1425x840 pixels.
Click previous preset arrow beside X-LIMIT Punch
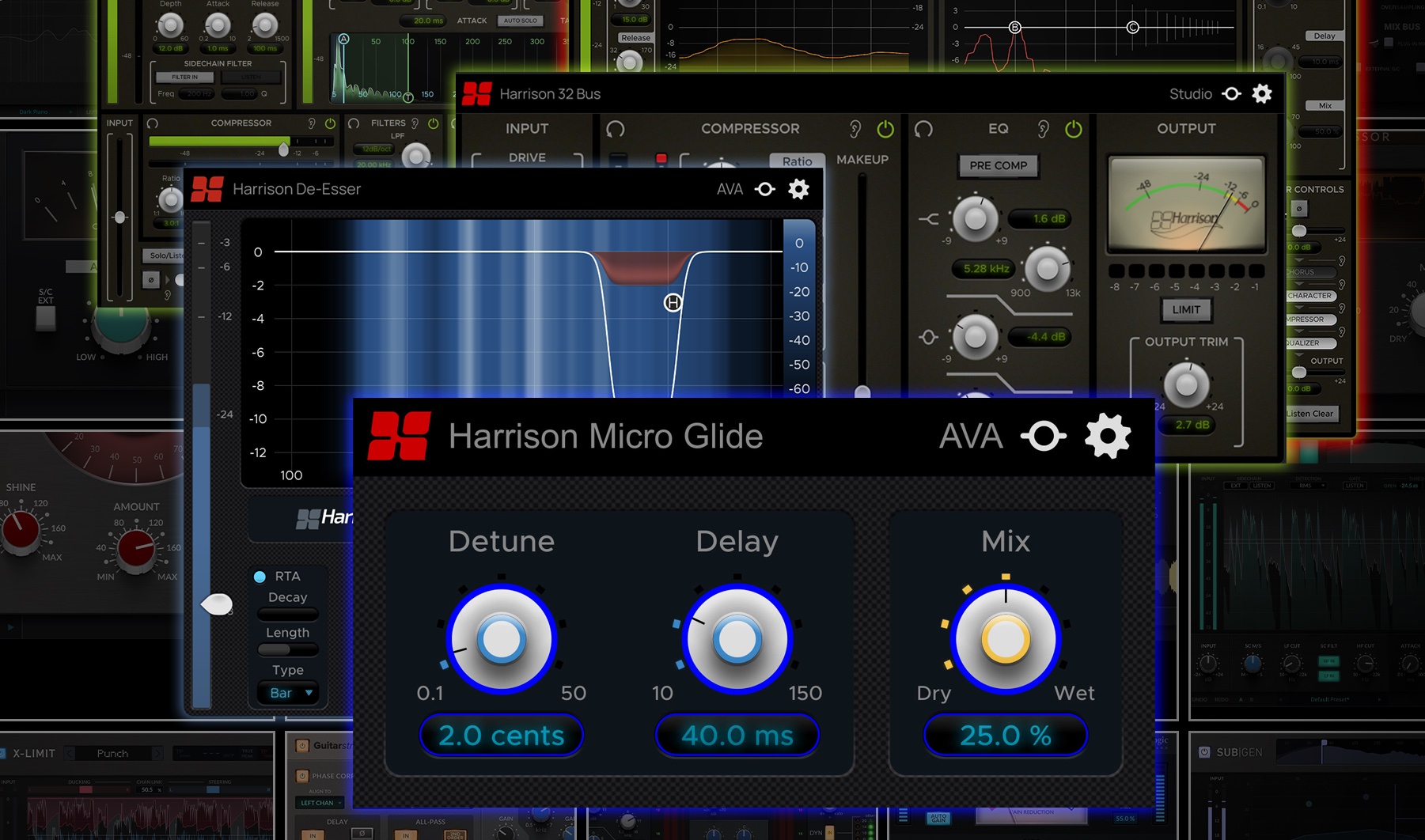[70, 753]
